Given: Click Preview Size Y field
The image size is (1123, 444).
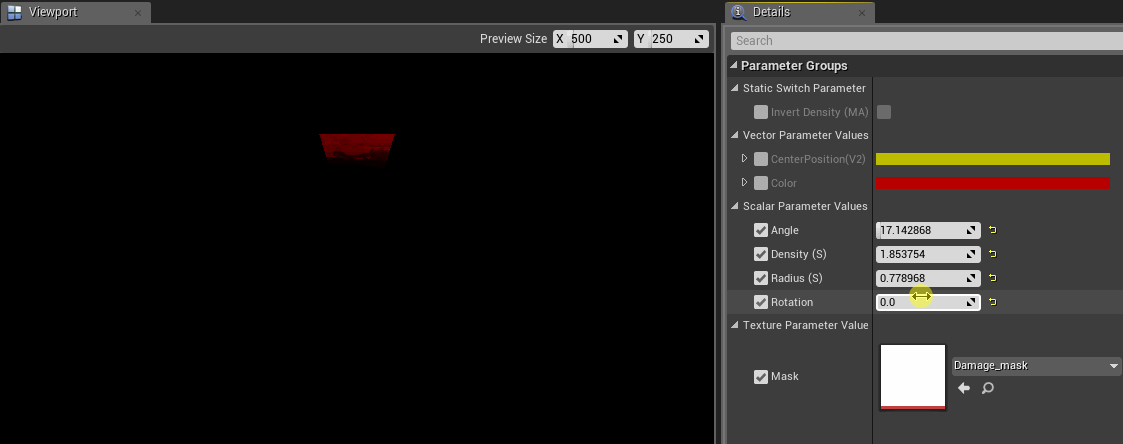Looking at the screenshot, I should point(671,39).
